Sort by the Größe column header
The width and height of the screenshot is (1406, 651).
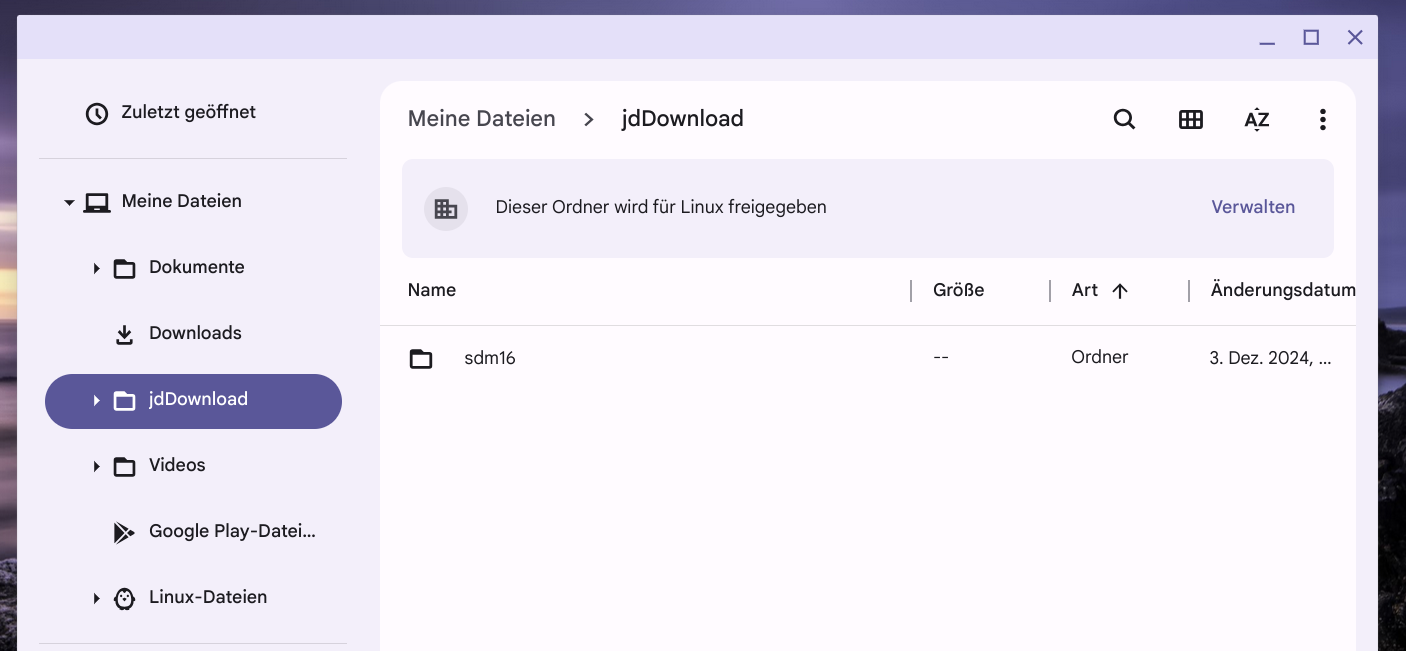pos(958,290)
